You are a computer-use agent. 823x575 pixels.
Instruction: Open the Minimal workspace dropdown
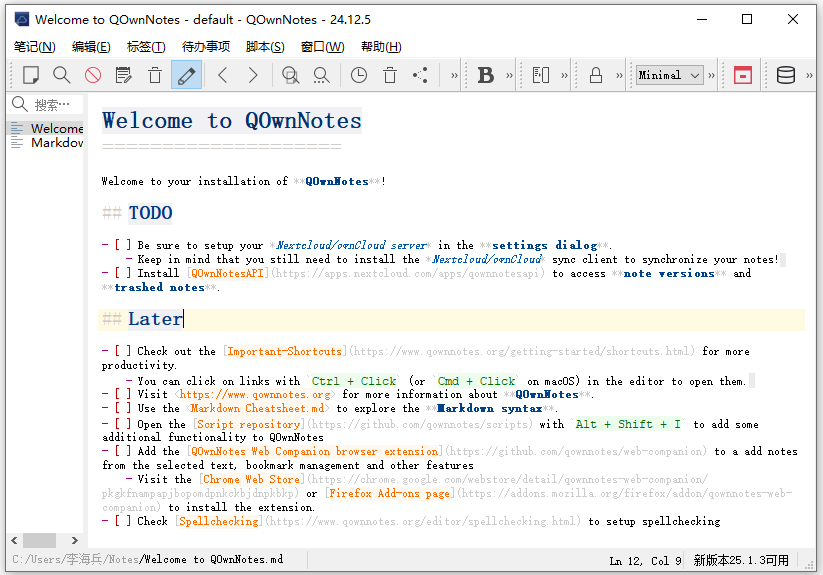tap(669, 75)
